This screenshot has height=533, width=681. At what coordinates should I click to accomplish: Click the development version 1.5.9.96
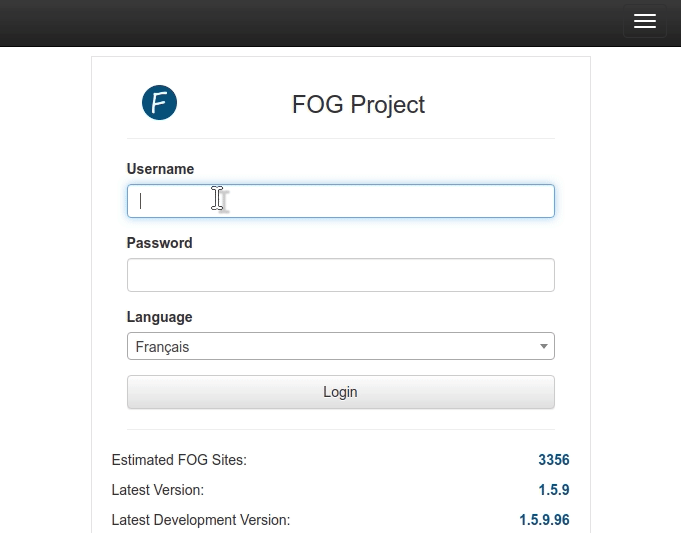544,520
